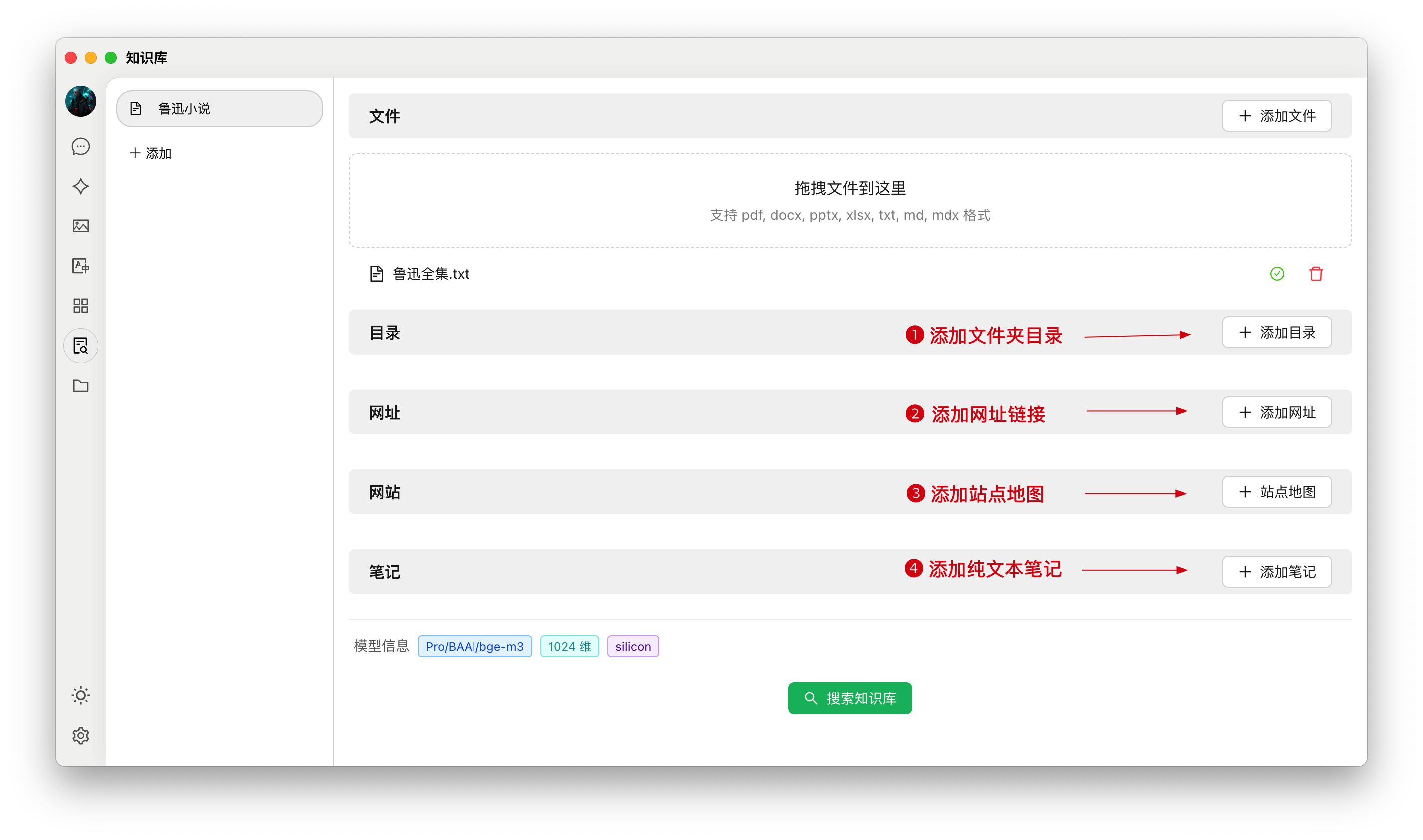
Task: Open the files folder sidebar icon
Action: [x=80, y=386]
